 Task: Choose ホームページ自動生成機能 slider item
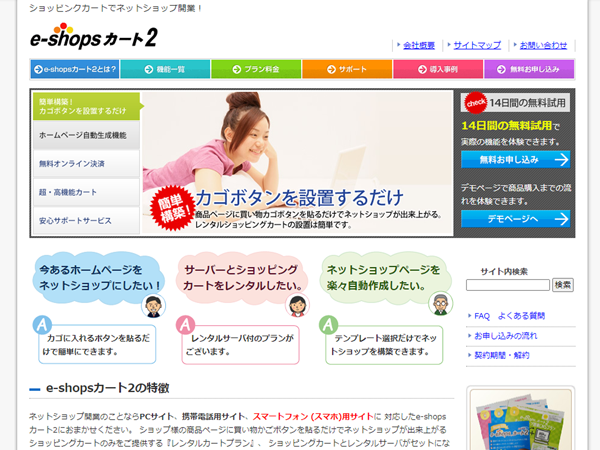coord(86,135)
